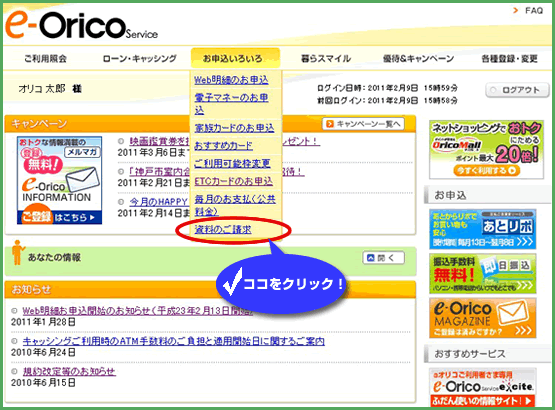Image resolution: width=555 pixels, height=410 pixels.
Task: Click the 振込手数料無料 即日振込 banner
Action: pyautogui.click(x=483, y=273)
